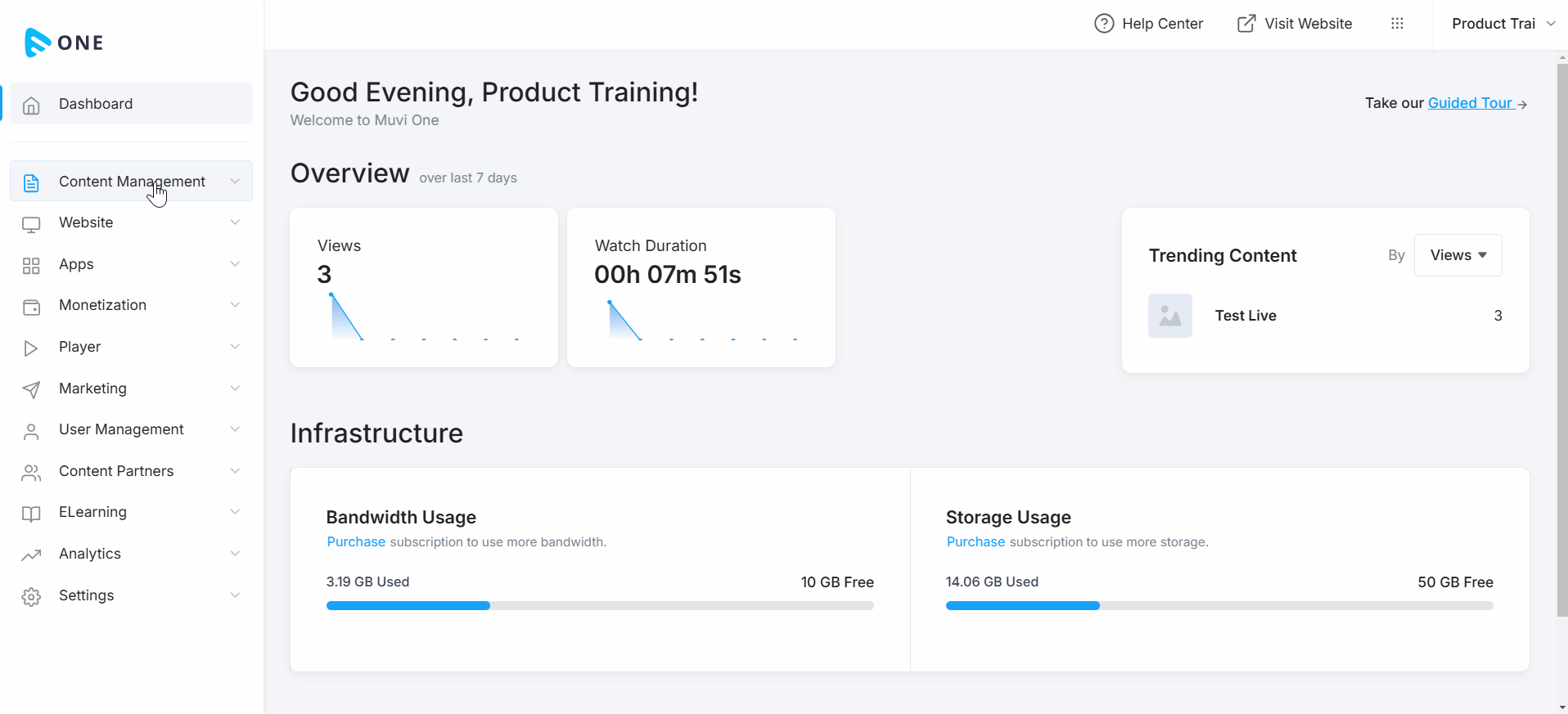This screenshot has width=1568, height=714.
Task: Open the Product Training account dropdown
Action: point(1503,24)
